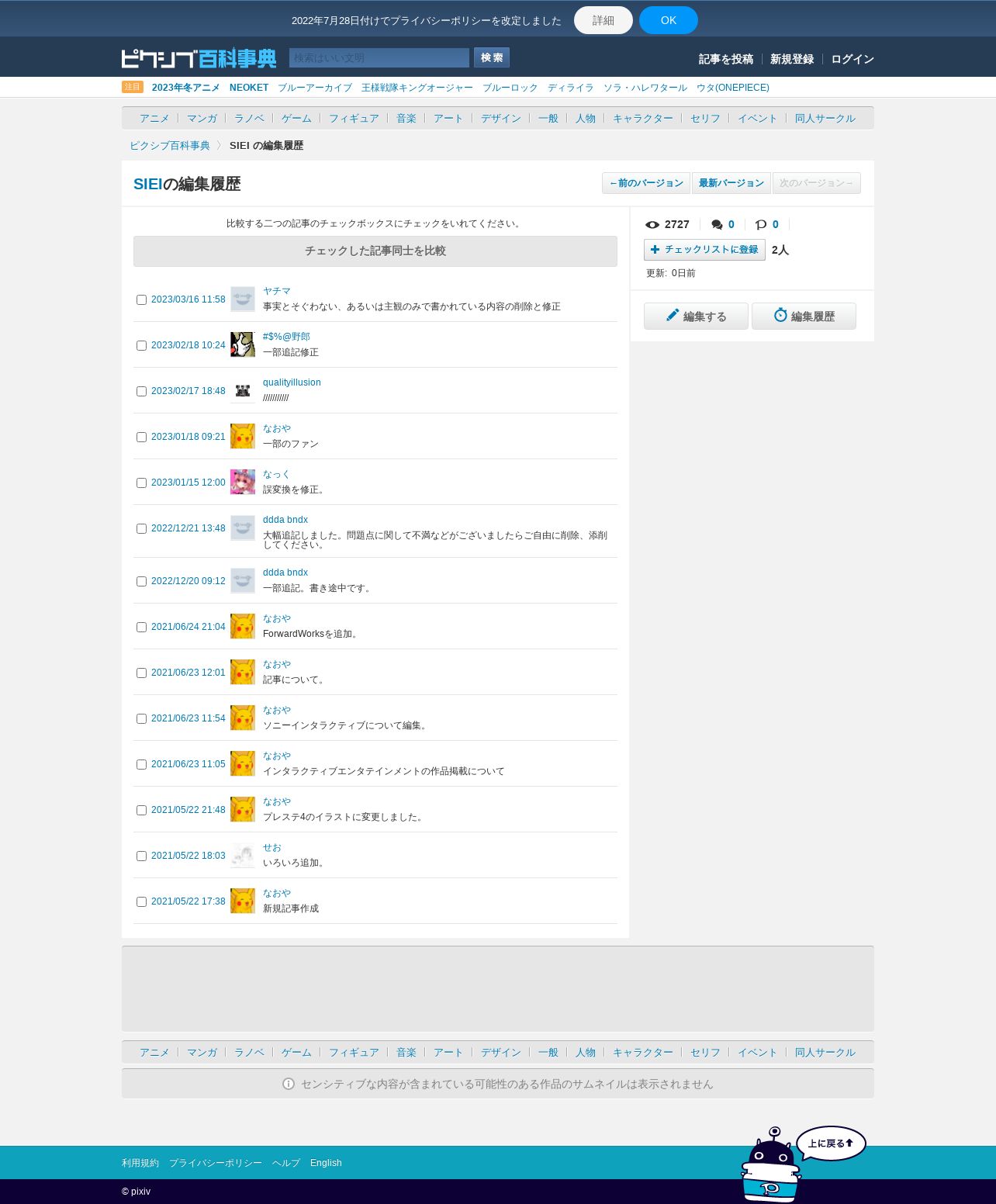The height and width of the screenshot is (1204, 996).
Task: Click the ピクシブ百科事典 breadcrumb link
Action: [x=170, y=146]
